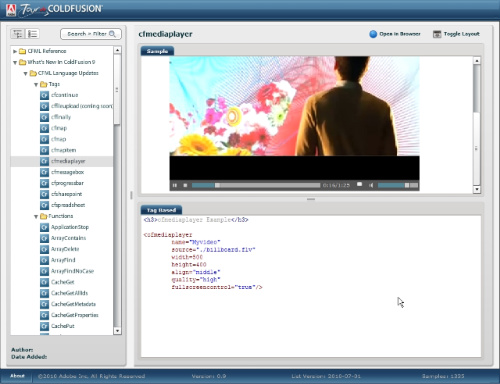Screen dimensions: 500x384
Task: Click the Sample panel scrollbar down arrow
Action: tap(477, 189)
